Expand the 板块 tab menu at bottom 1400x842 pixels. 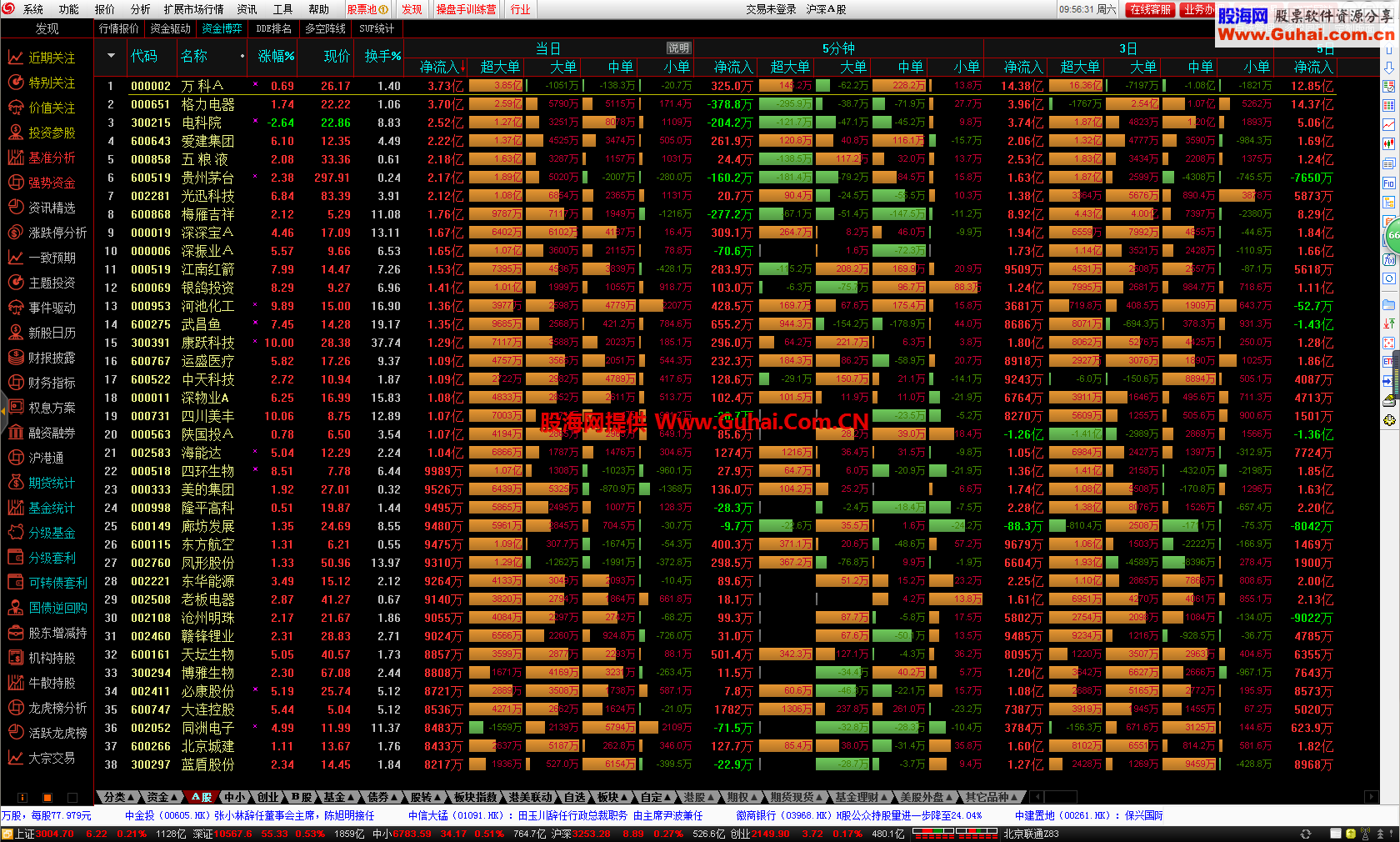612,798
